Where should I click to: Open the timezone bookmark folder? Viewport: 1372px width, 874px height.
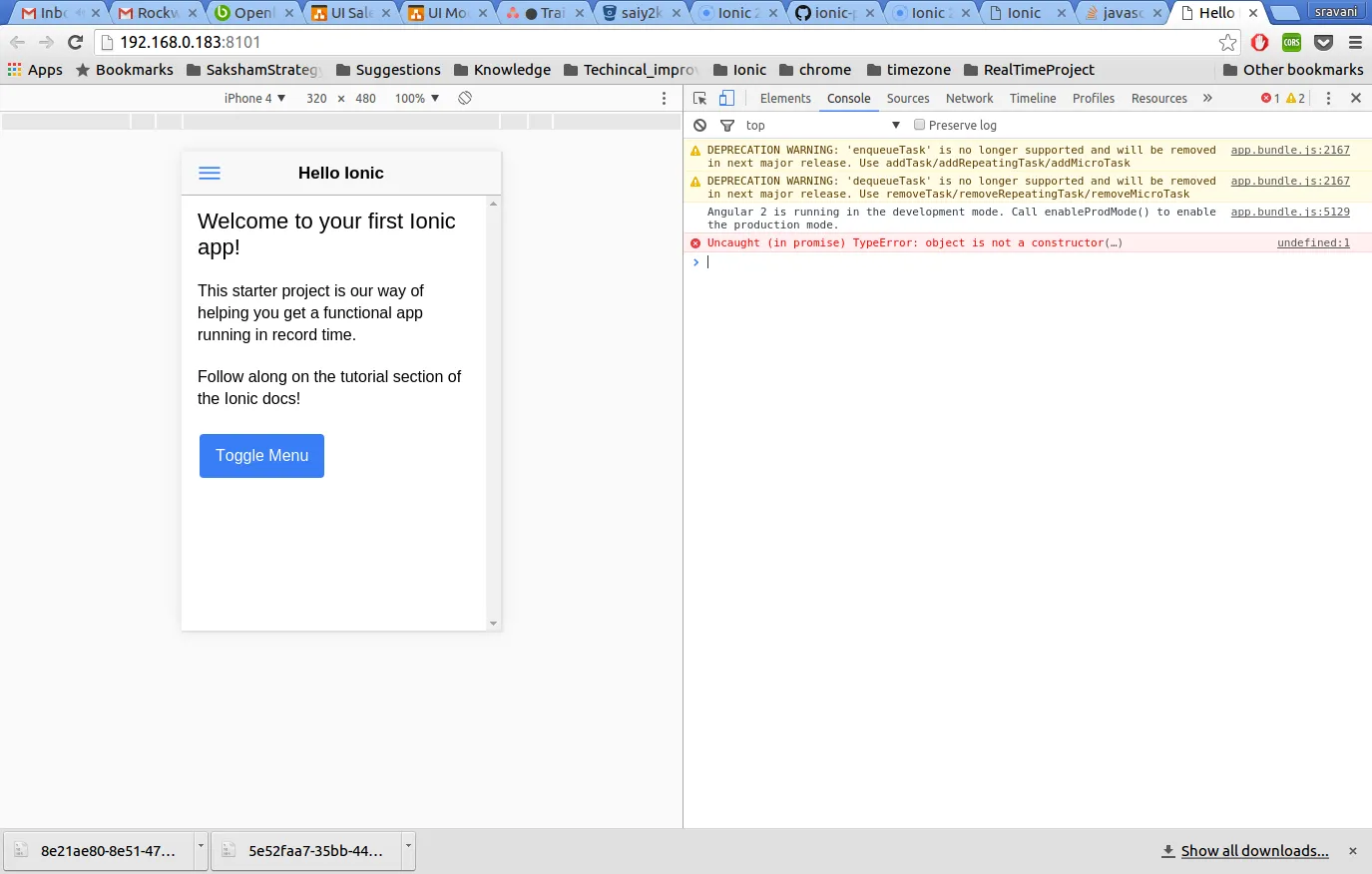[909, 70]
